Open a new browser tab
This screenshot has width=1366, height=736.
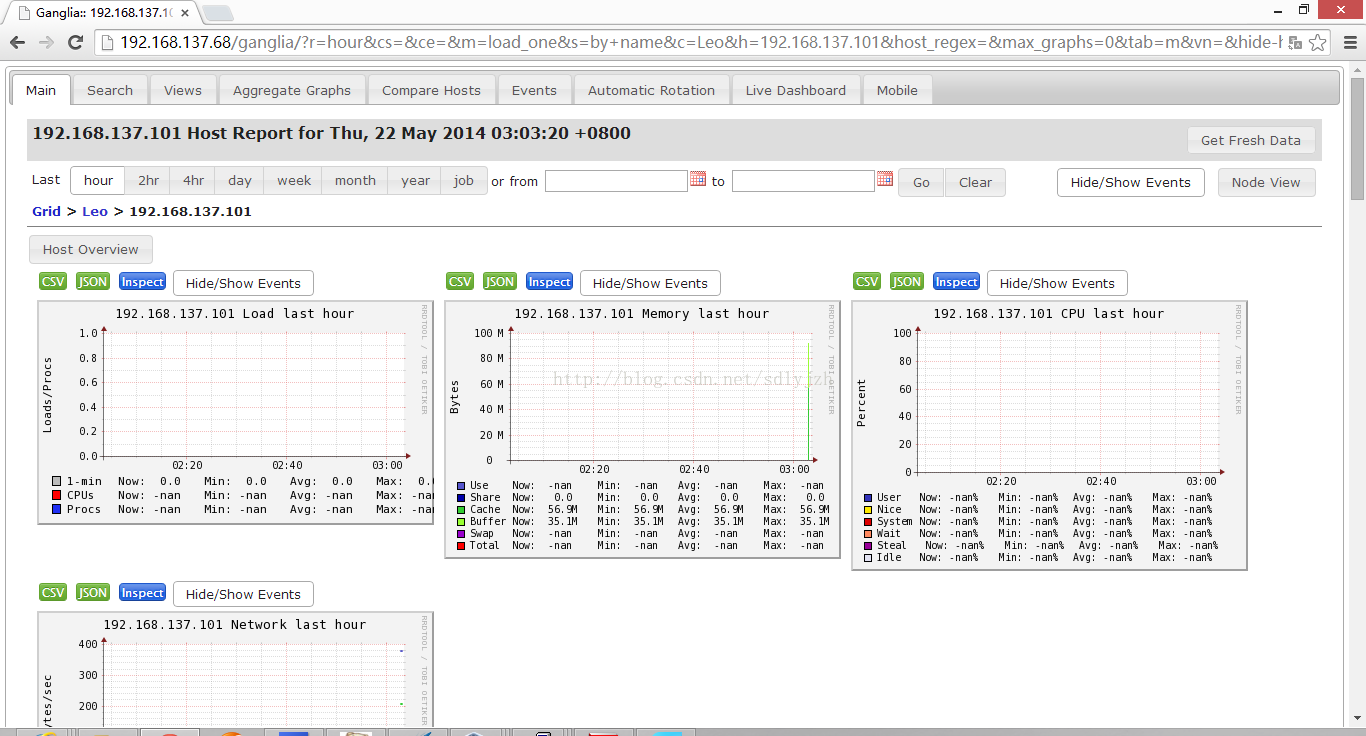coord(218,13)
